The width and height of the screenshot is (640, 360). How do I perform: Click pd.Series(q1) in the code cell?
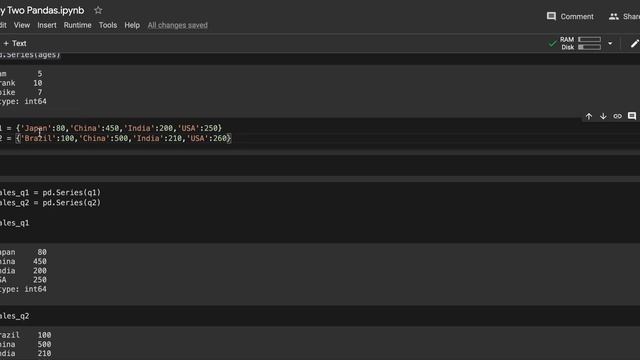click(x=71, y=193)
